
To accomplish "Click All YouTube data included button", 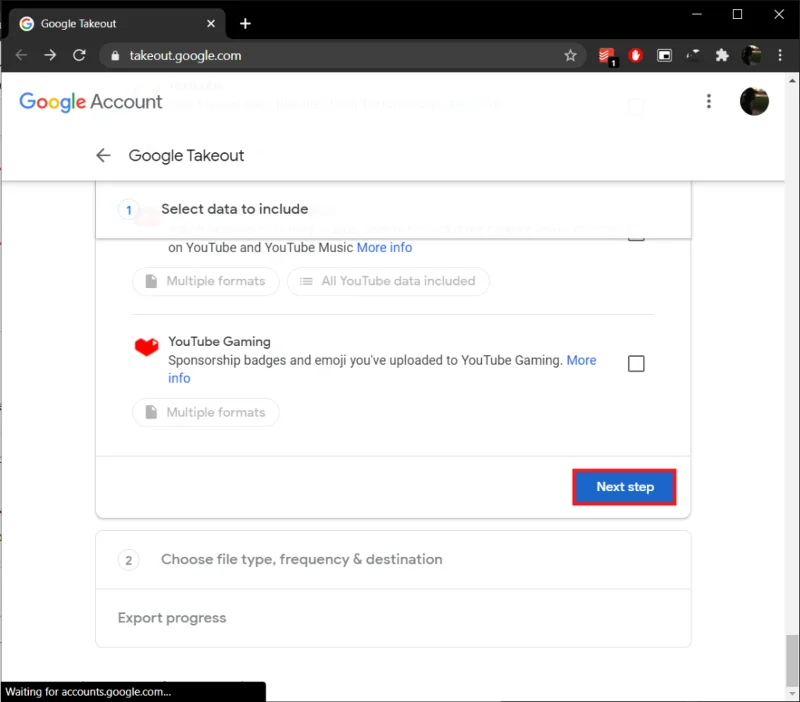I will (x=388, y=281).
